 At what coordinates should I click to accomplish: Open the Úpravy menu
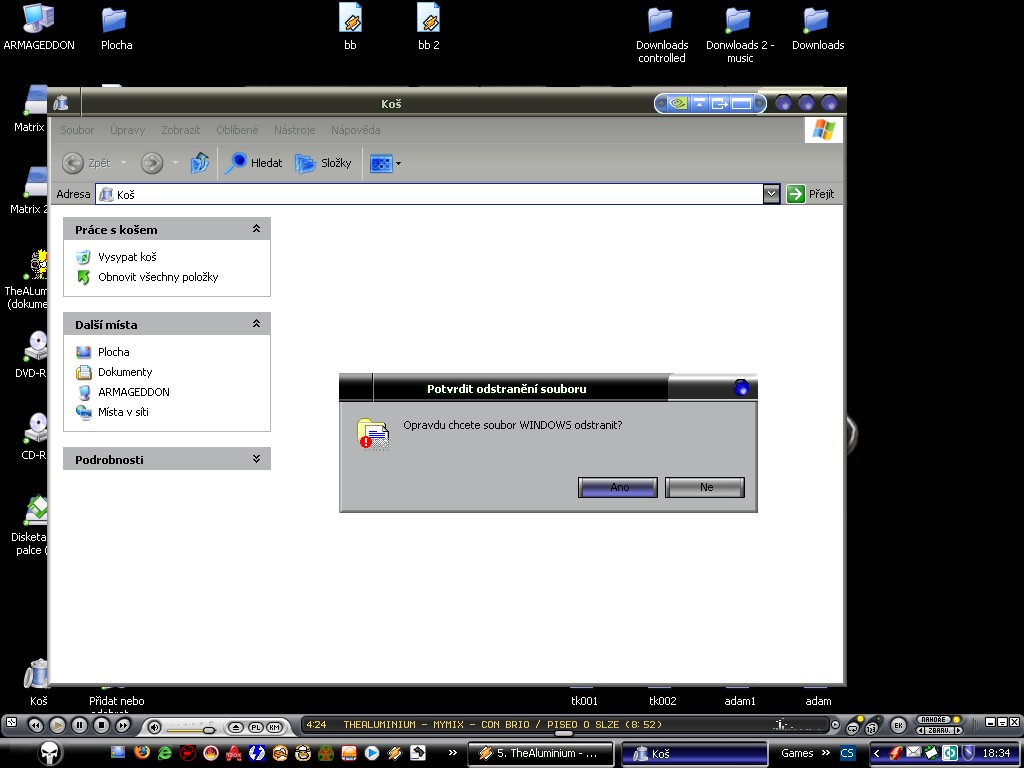pyautogui.click(x=127, y=130)
